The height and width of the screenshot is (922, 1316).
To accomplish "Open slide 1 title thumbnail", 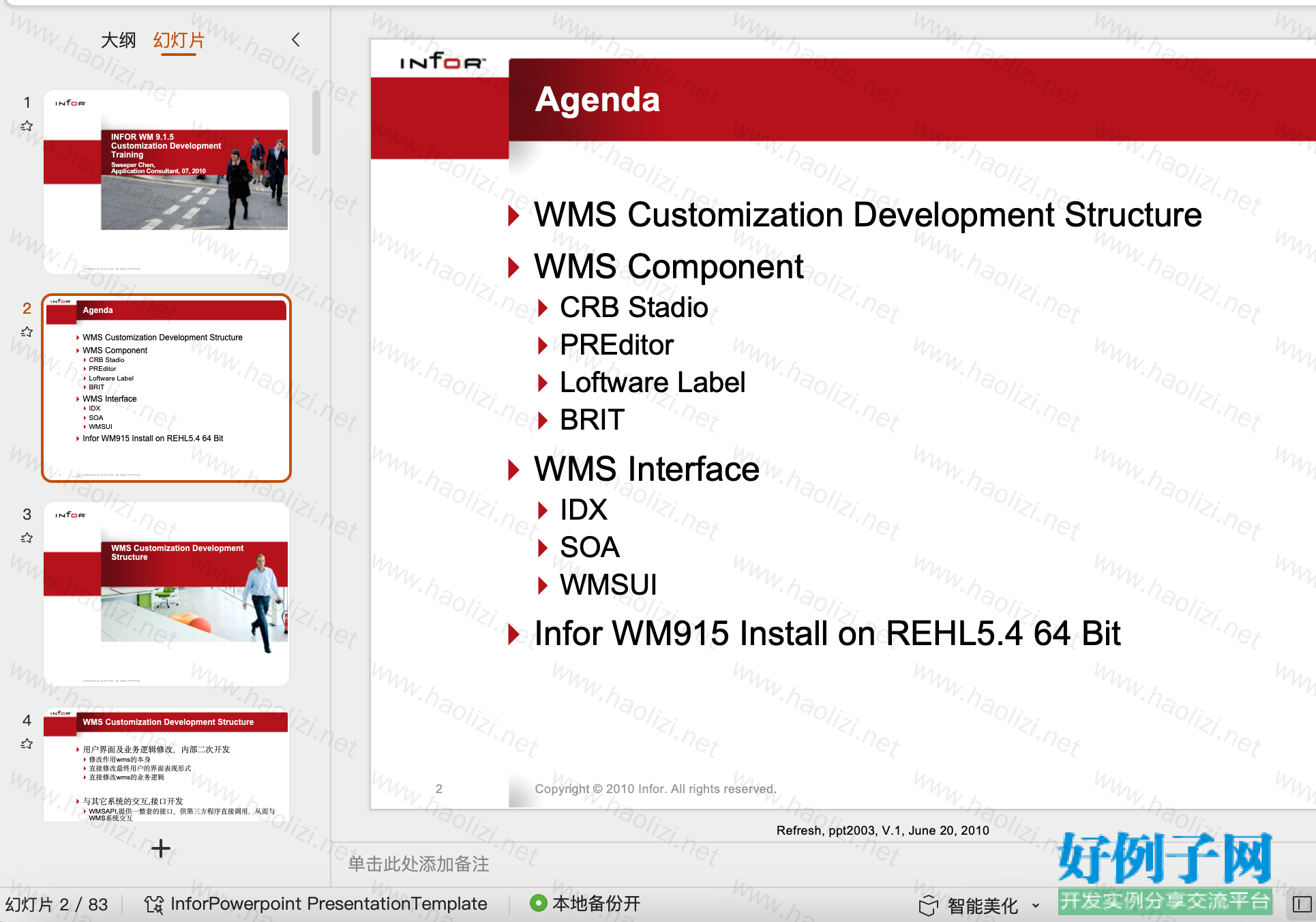I will (x=166, y=181).
